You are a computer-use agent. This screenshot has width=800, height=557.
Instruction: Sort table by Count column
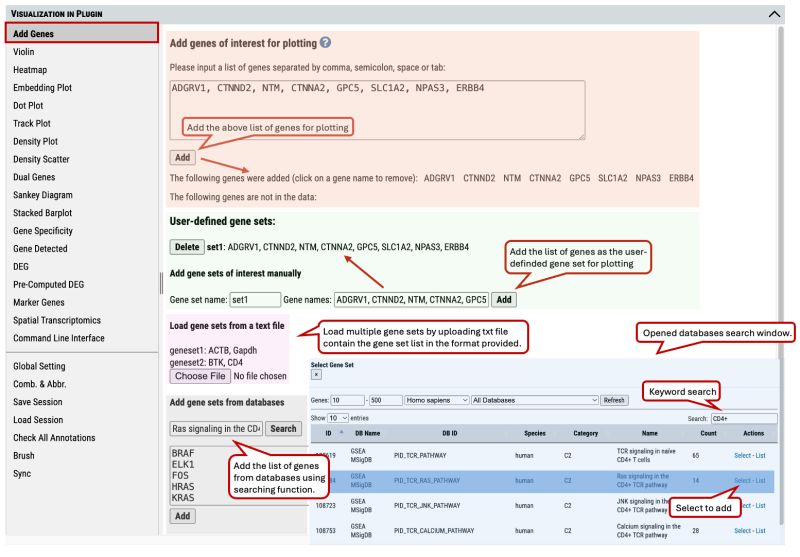click(x=708, y=433)
